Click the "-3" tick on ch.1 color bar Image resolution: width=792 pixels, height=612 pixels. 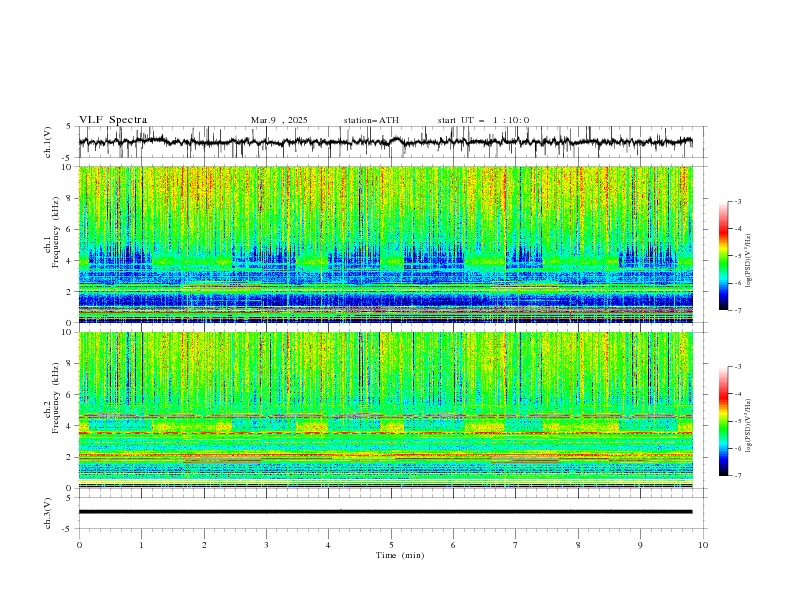tap(737, 201)
